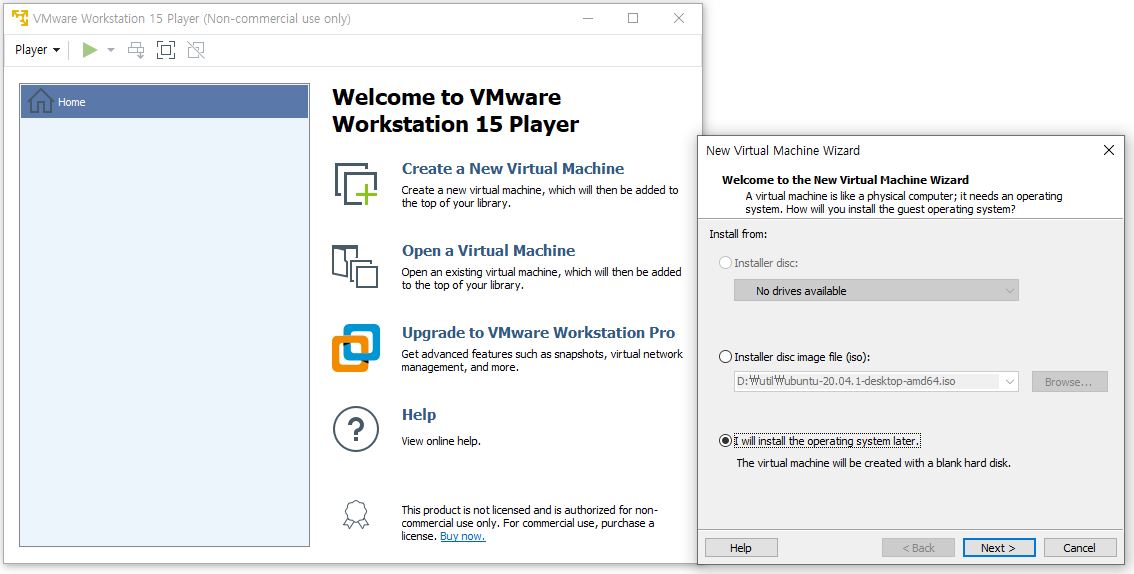This screenshot has width=1134, height=574.
Task: Click the green Power On play icon
Action: 90,50
